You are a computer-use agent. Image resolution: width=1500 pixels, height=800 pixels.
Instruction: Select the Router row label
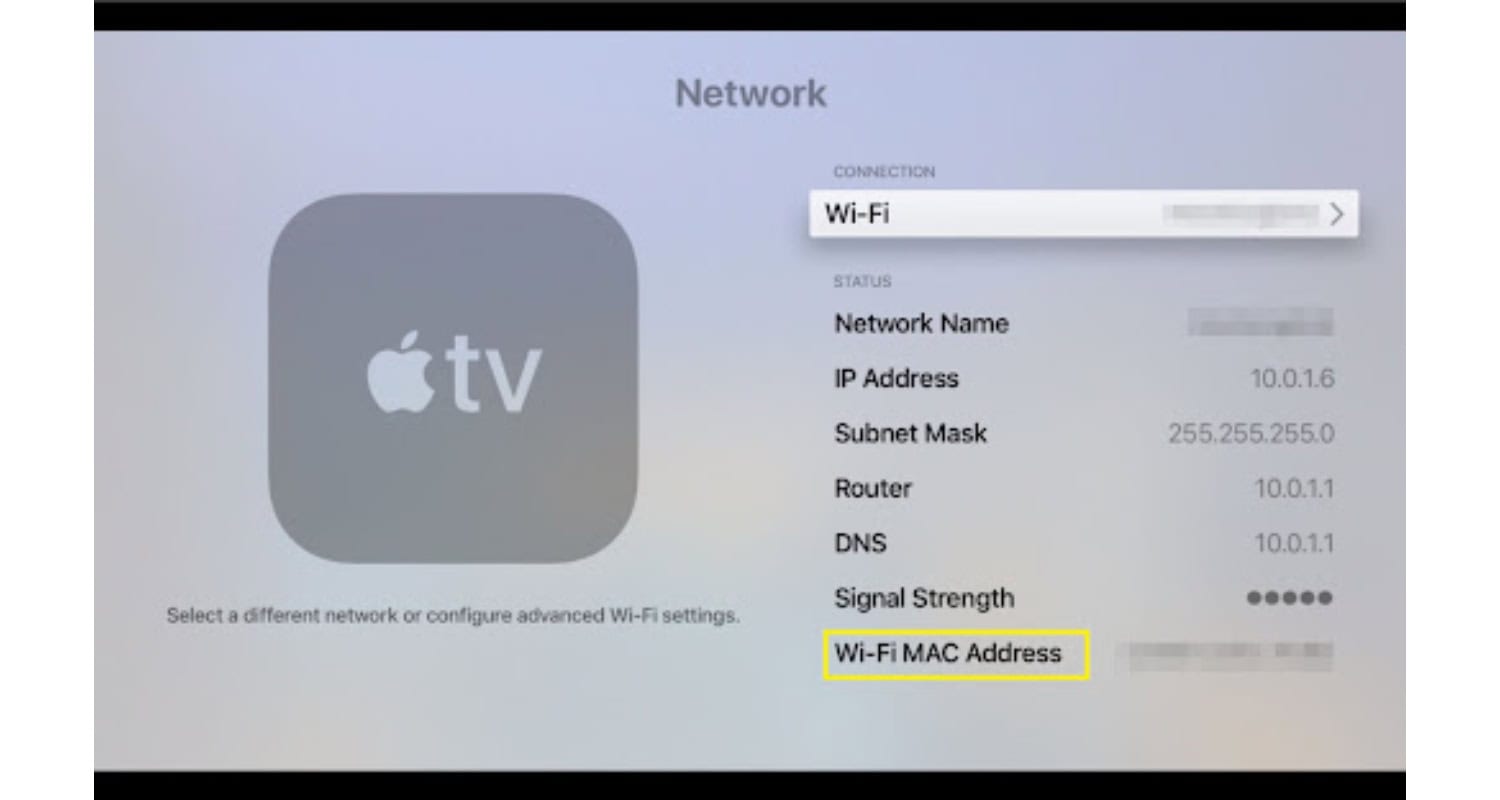[x=873, y=488]
